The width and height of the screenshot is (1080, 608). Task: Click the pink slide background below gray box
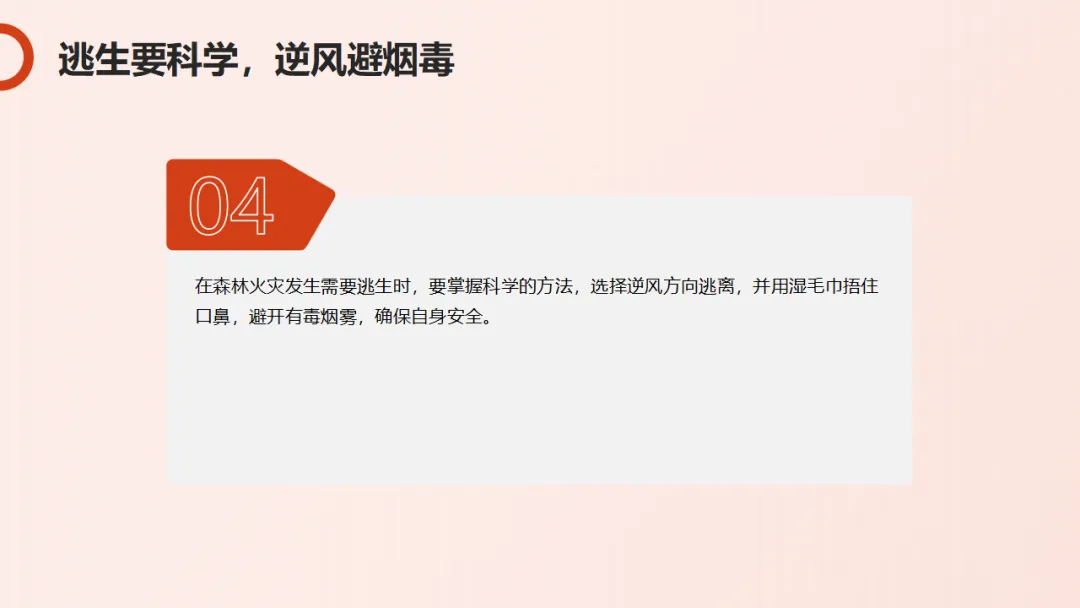pyautogui.click(x=539, y=544)
